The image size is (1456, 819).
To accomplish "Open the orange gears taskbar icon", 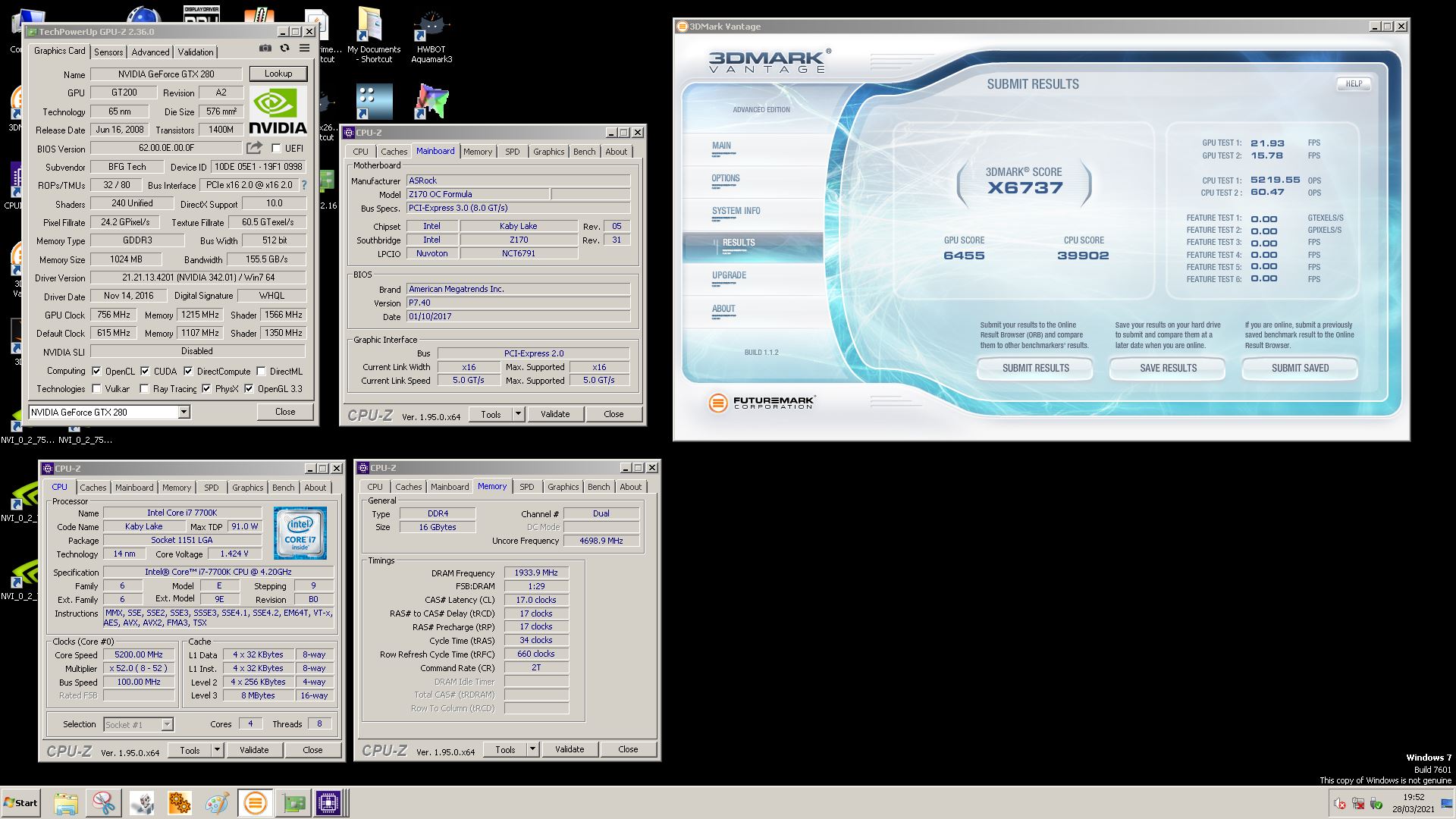I will point(180,802).
